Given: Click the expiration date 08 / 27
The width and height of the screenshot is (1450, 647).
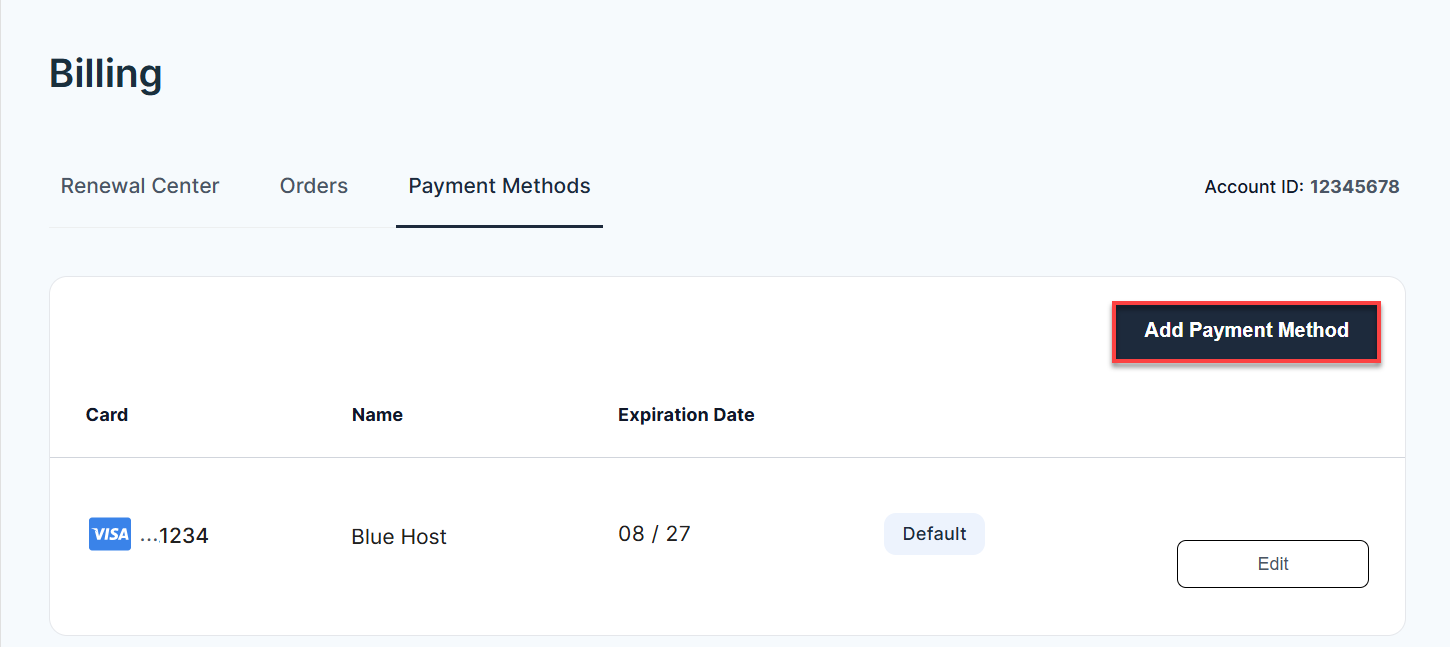Looking at the screenshot, I should [x=654, y=533].
